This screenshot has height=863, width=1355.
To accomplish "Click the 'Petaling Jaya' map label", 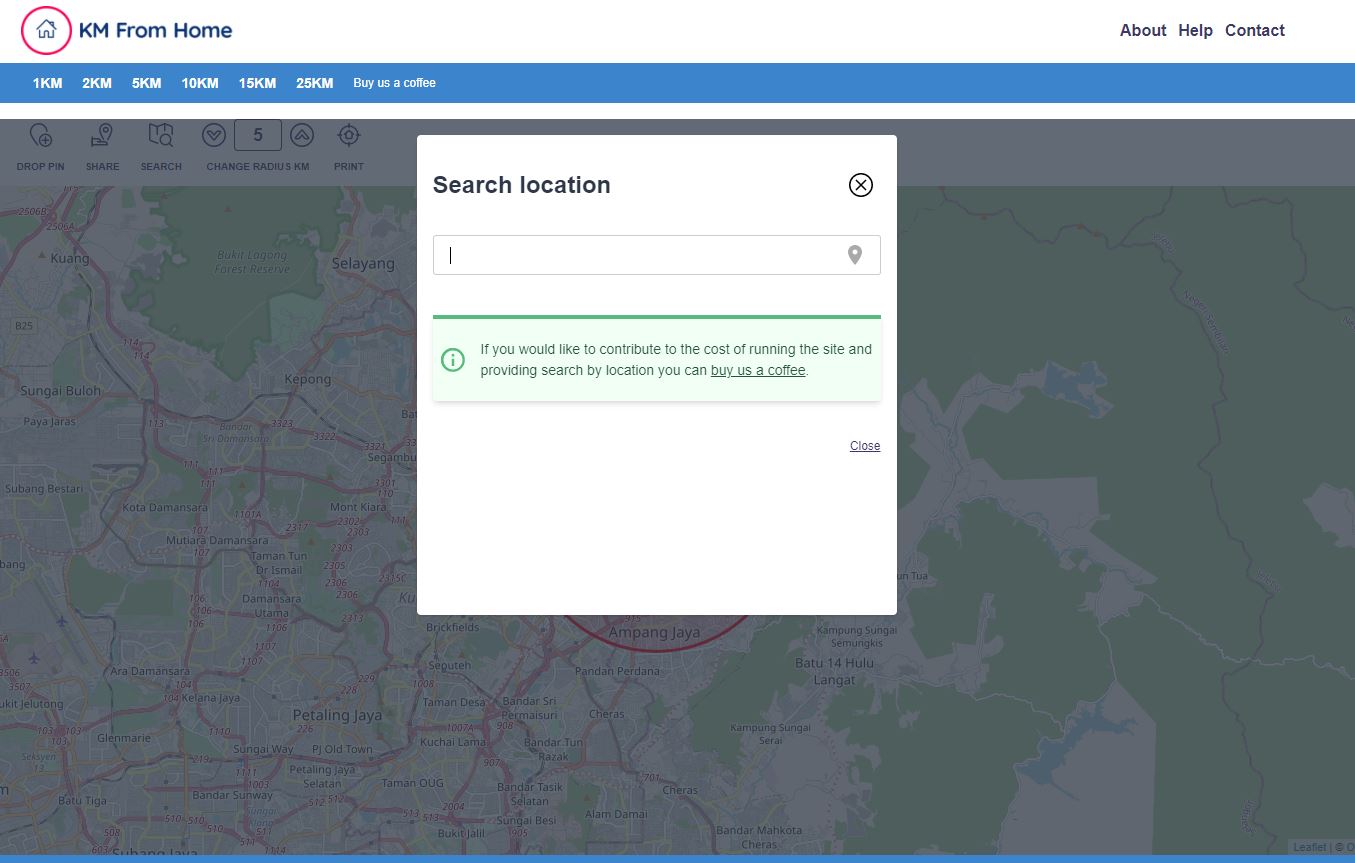I will click(337, 715).
